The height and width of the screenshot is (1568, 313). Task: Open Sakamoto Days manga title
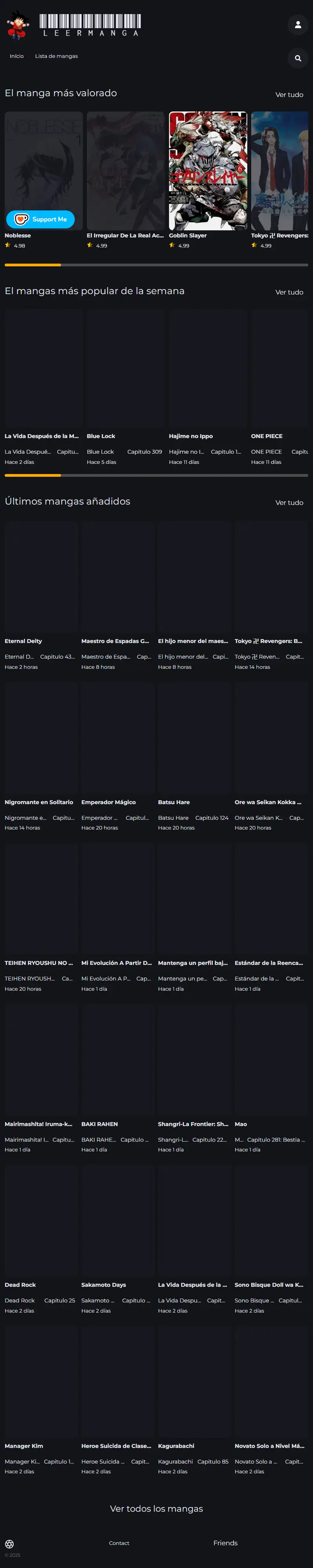pos(104,1285)
